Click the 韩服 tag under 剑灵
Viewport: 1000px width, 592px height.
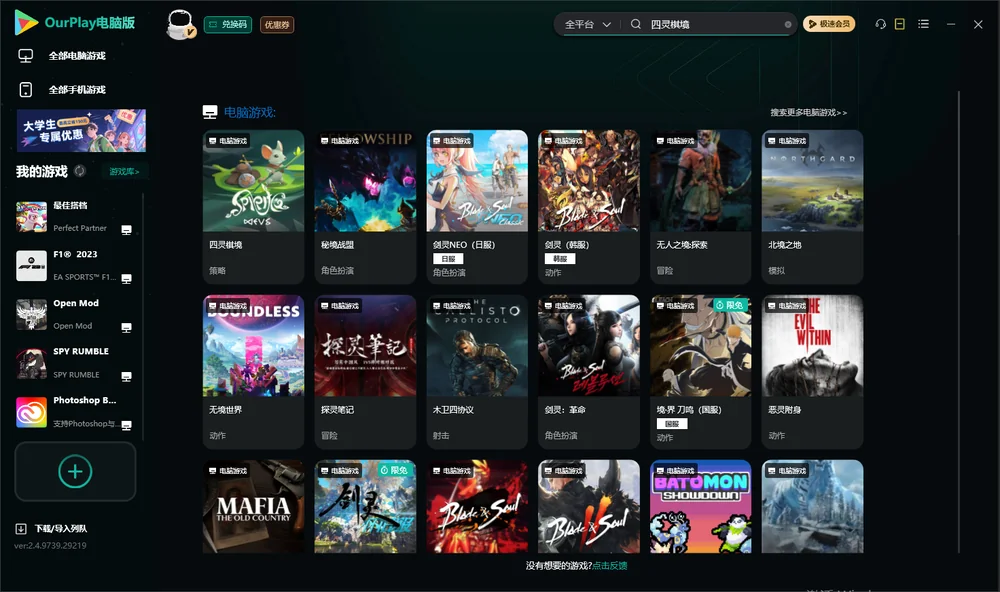click(x=560, y=258)
